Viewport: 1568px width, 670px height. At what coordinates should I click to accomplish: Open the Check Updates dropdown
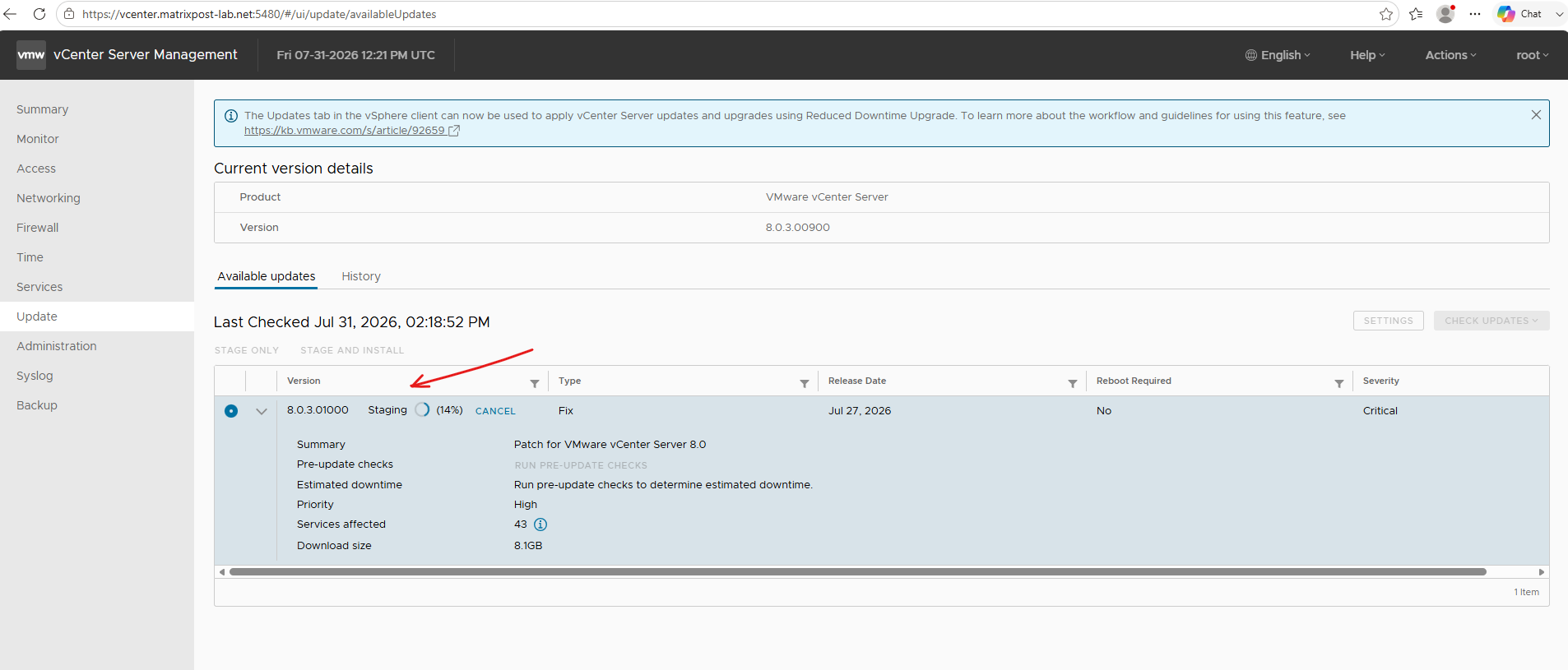[1491, 321]
